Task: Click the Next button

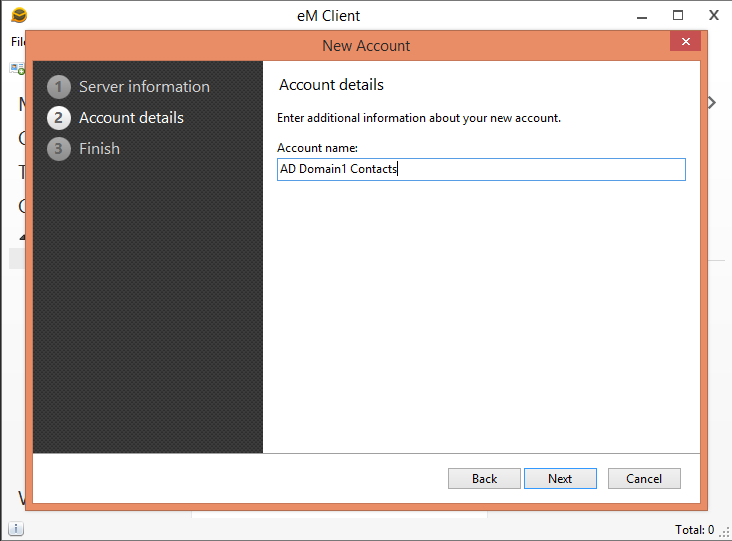Action: [560, 478]
